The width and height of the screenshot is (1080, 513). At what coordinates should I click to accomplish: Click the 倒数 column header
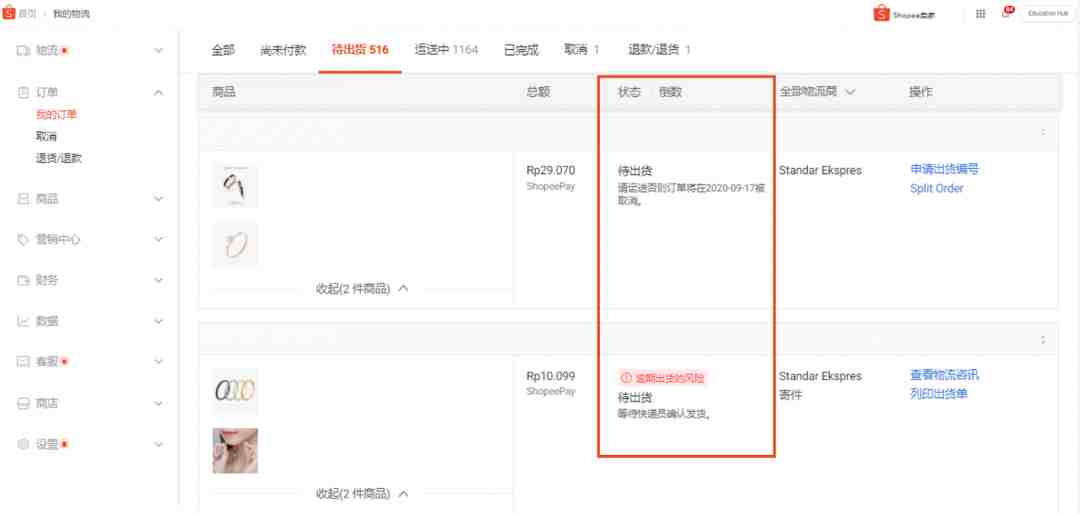(670, 92)
